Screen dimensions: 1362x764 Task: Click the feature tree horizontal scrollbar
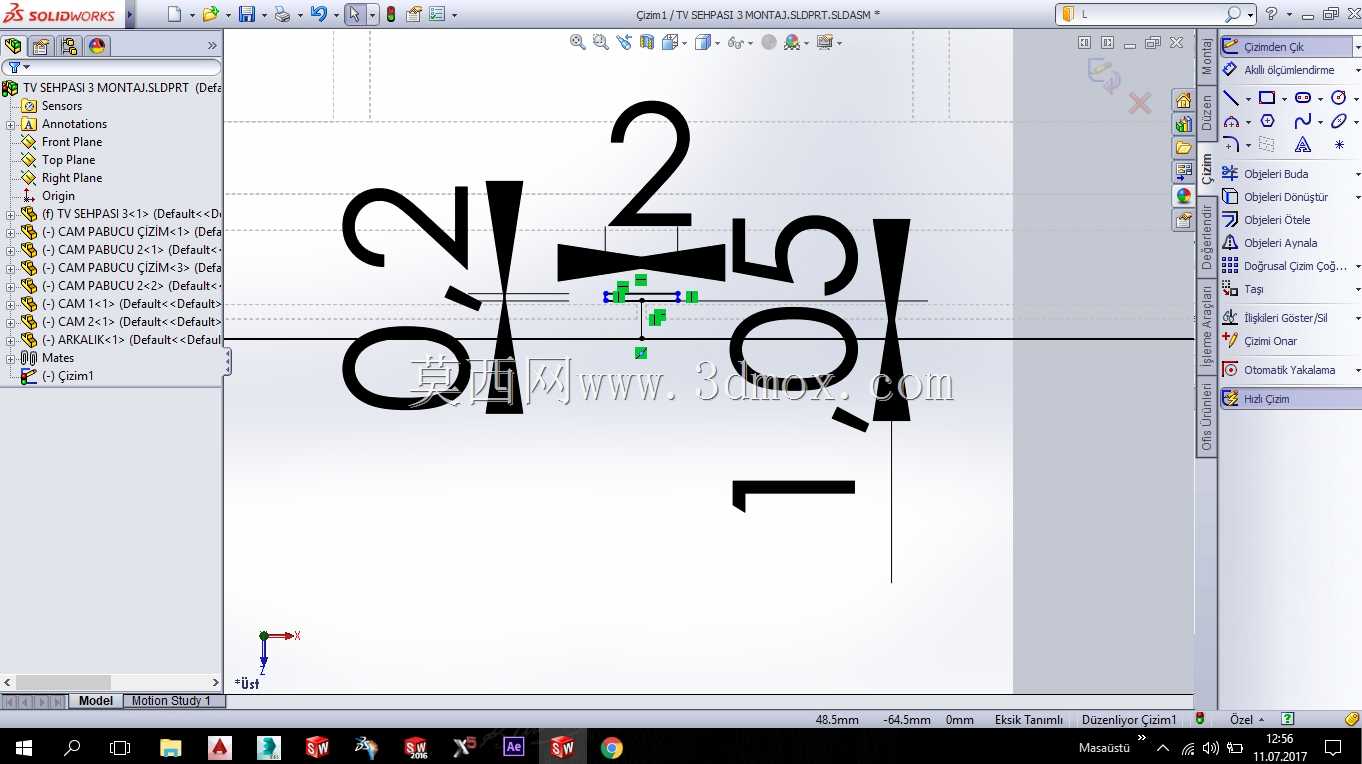coord(111,682)
